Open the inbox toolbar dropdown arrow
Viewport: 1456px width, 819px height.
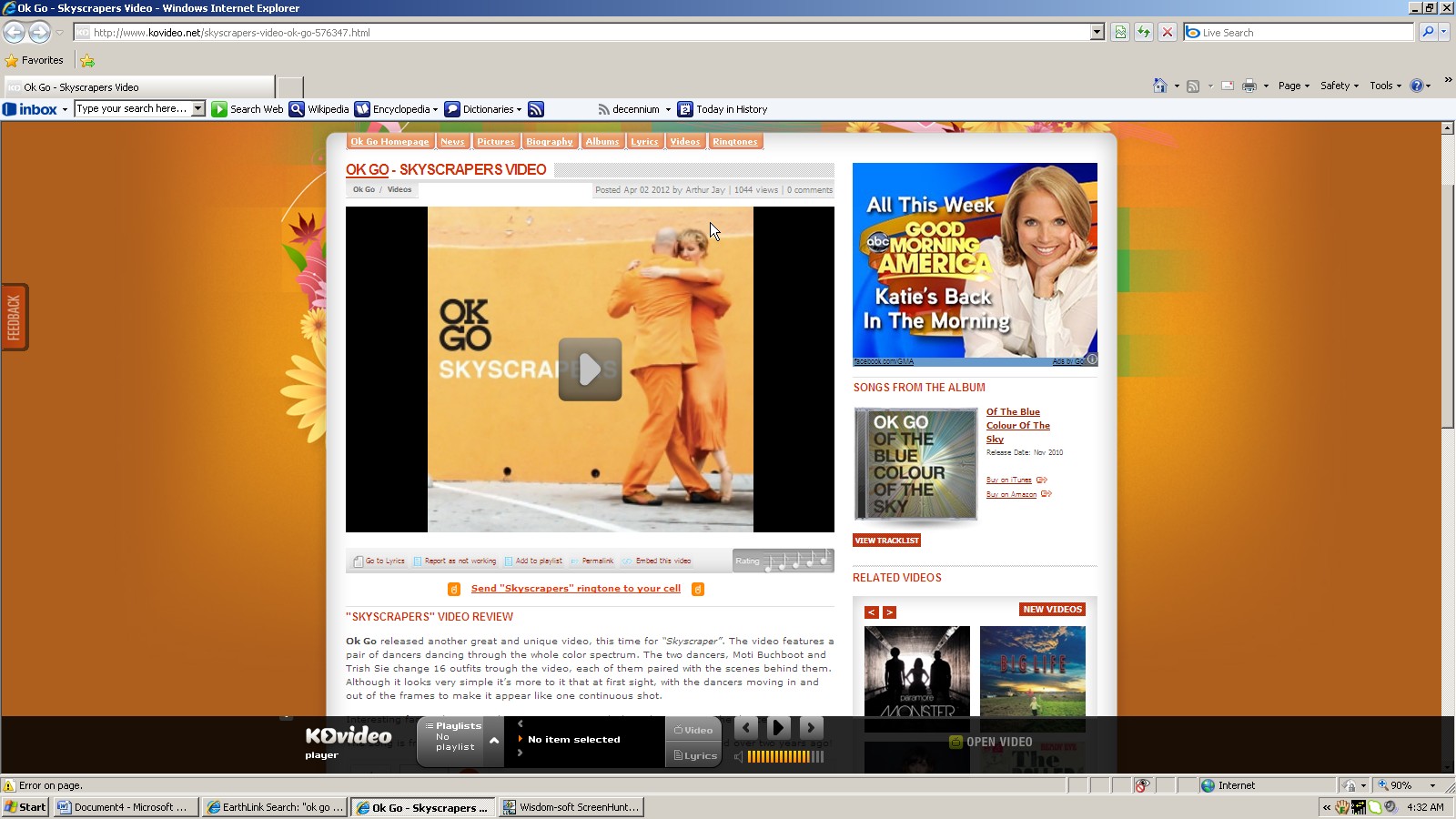tap(65, 109)
